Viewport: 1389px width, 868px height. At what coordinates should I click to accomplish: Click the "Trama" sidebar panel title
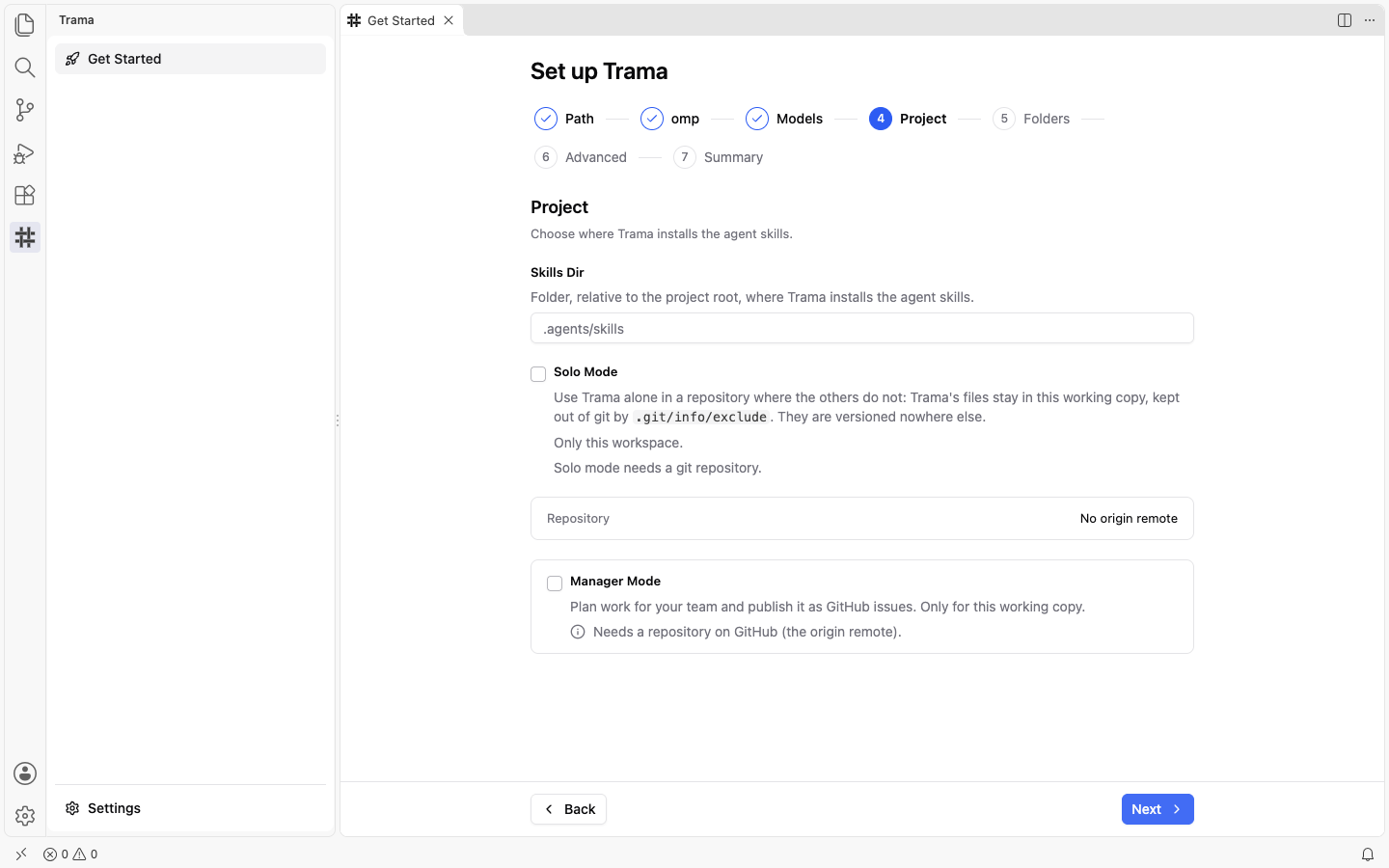[x=76, y=20]
